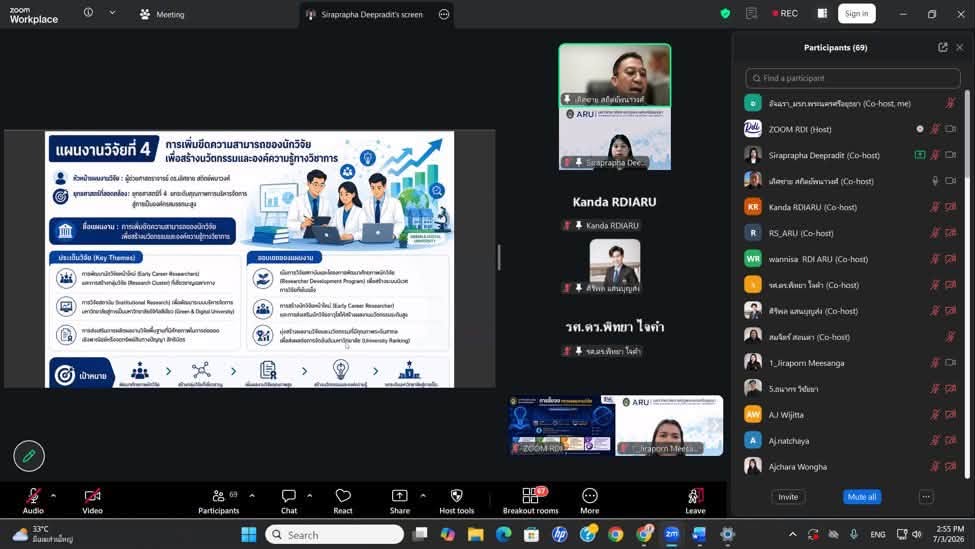Open Host tools shield icon
This screenshot has width=975, height=549.
point(456,496)
